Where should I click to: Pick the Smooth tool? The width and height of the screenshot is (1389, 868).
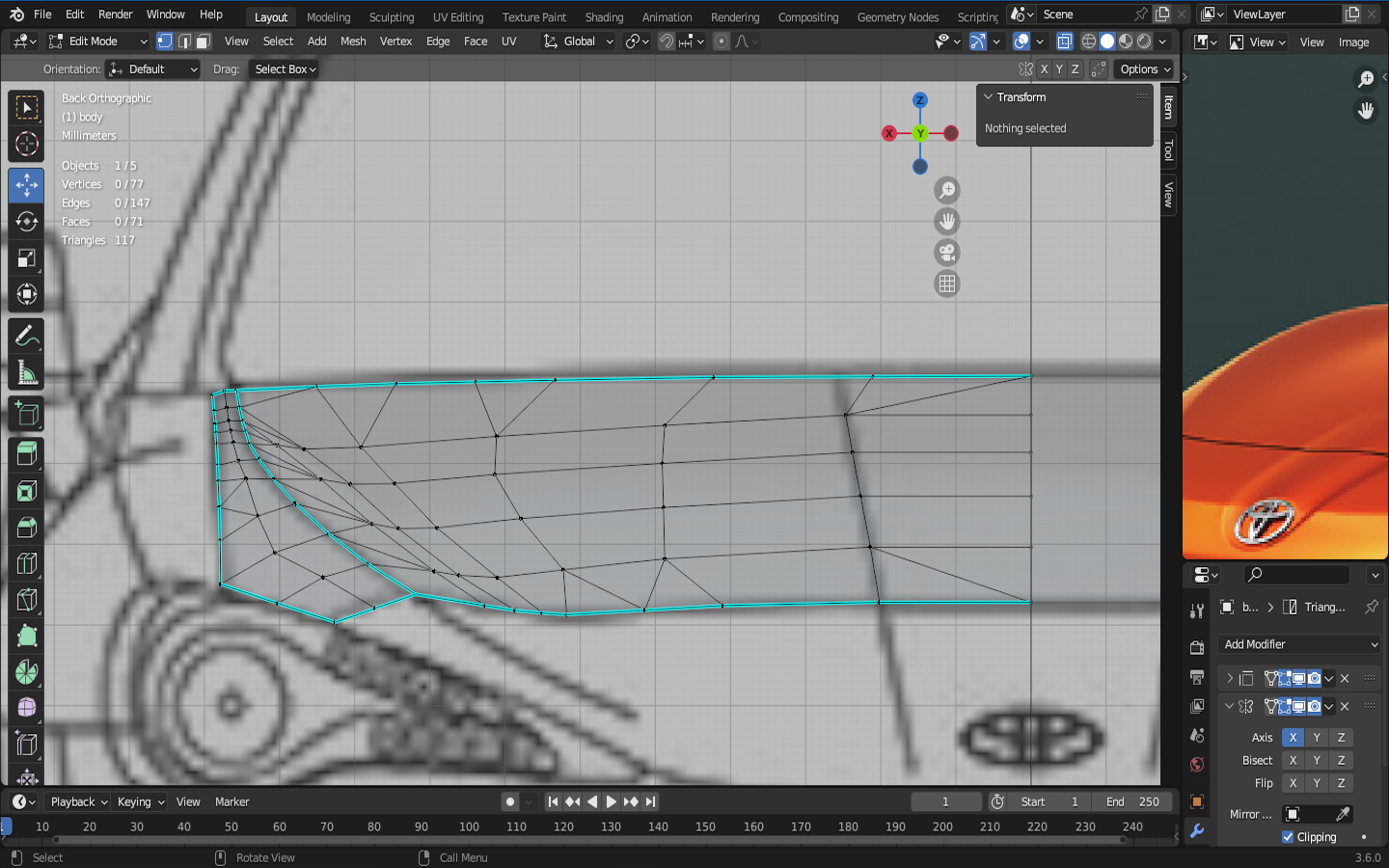pos(27,709)
